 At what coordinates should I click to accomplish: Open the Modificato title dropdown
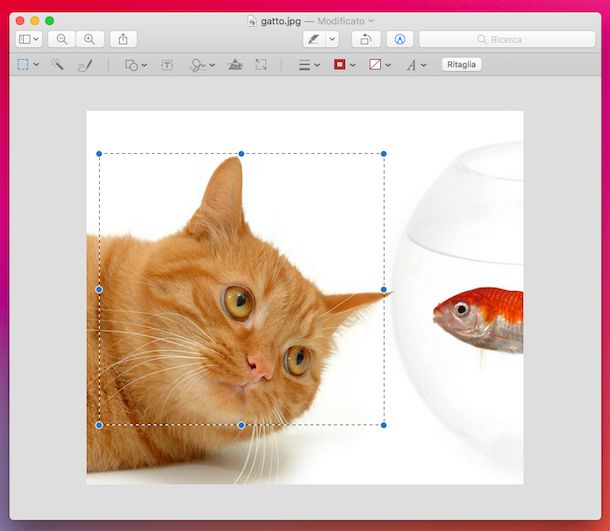pos(345,21)
